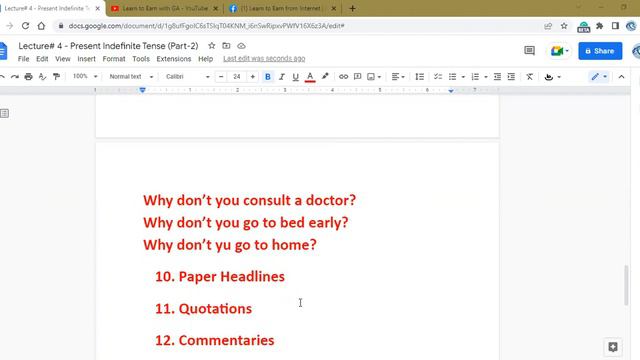Open the Calibri font dropdown

tap(187, 76)
